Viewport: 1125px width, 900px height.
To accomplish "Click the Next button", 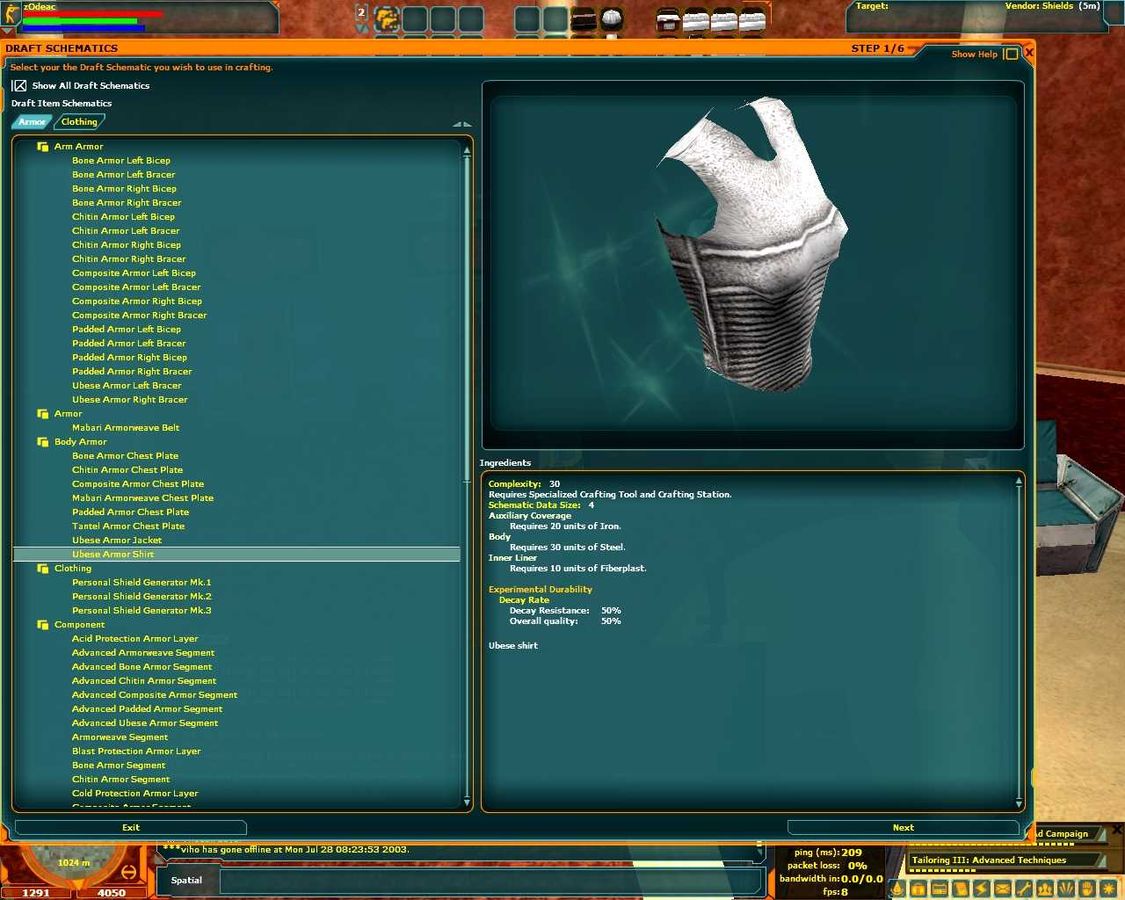I will click(903, 828).
